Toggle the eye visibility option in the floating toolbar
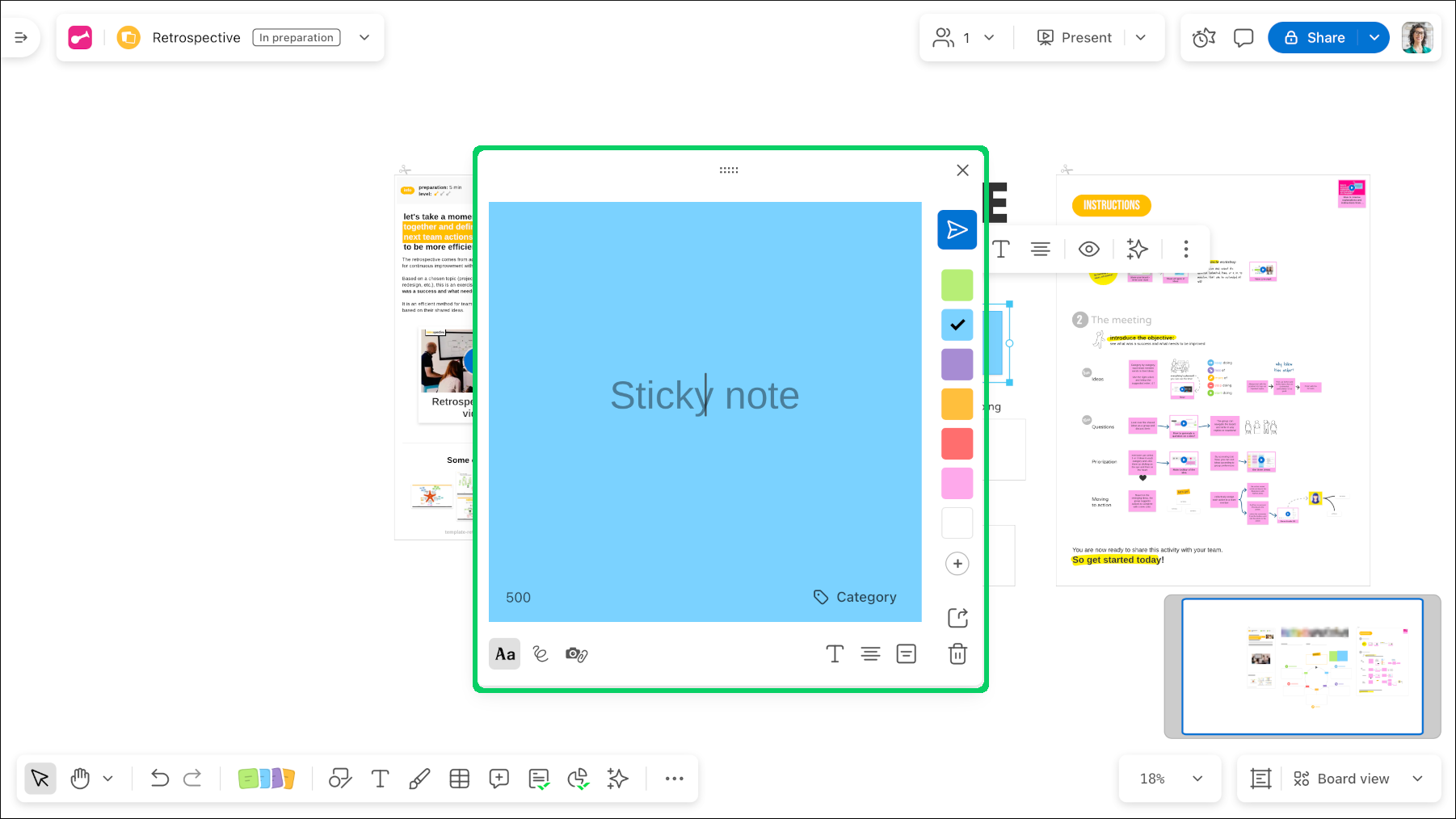The height and width of the screenshot is (819, 1456). tap(1088, 249)
